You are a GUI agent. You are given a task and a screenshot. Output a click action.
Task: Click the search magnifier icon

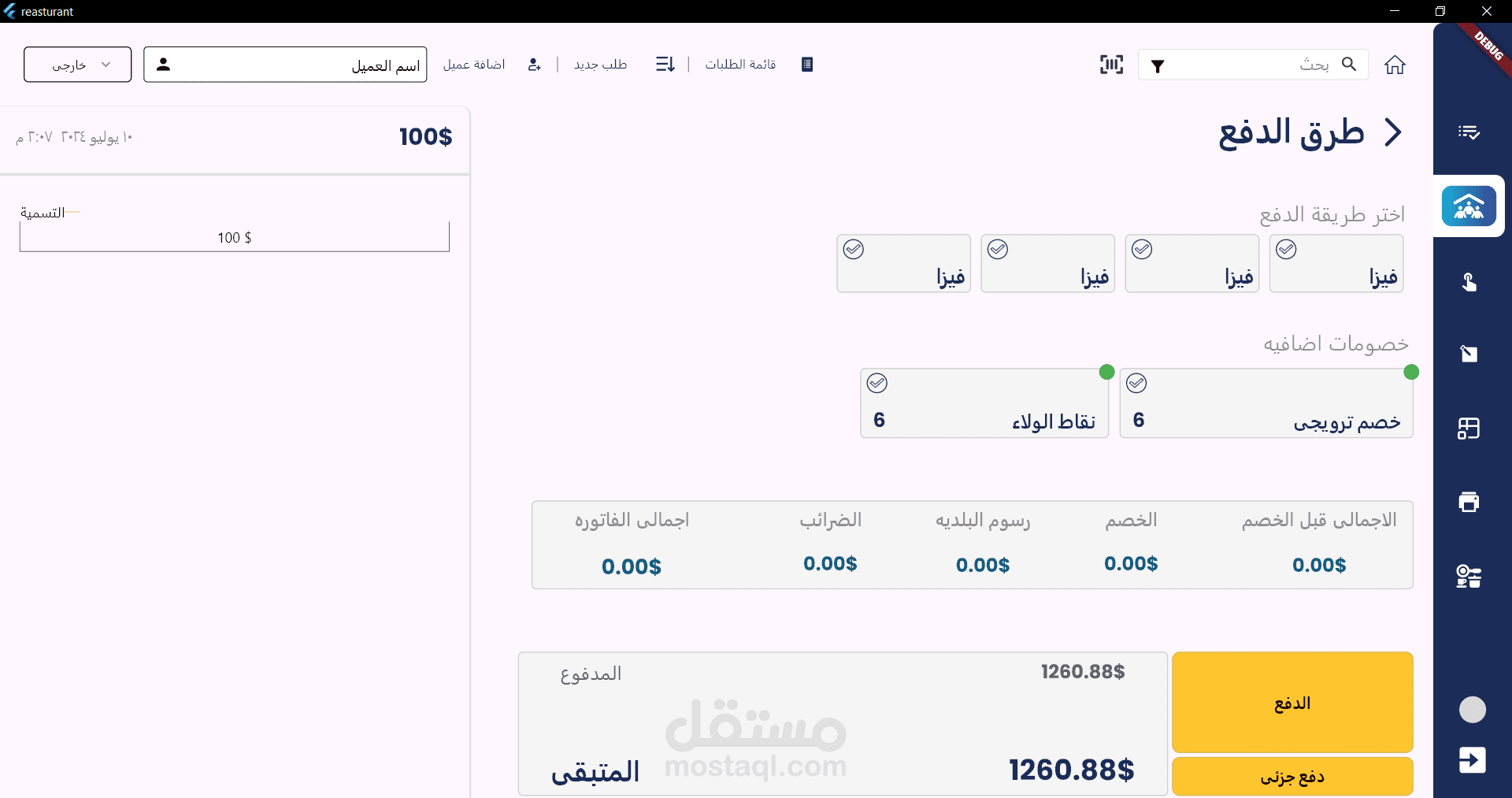tap(1349, 64)
